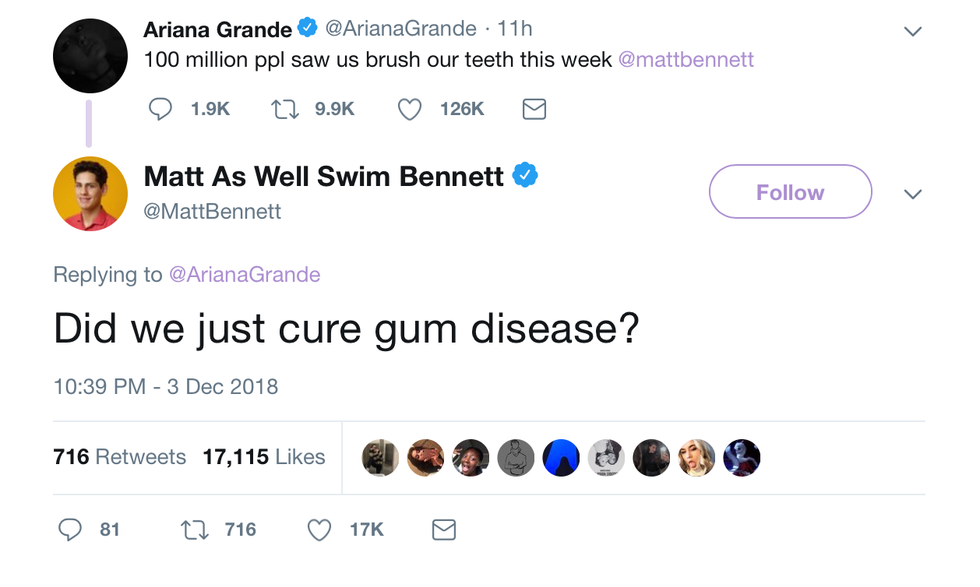
Task: Open the 10:39 PM - 3 Dec 2018 timestamp
Action: coord(166,386)
